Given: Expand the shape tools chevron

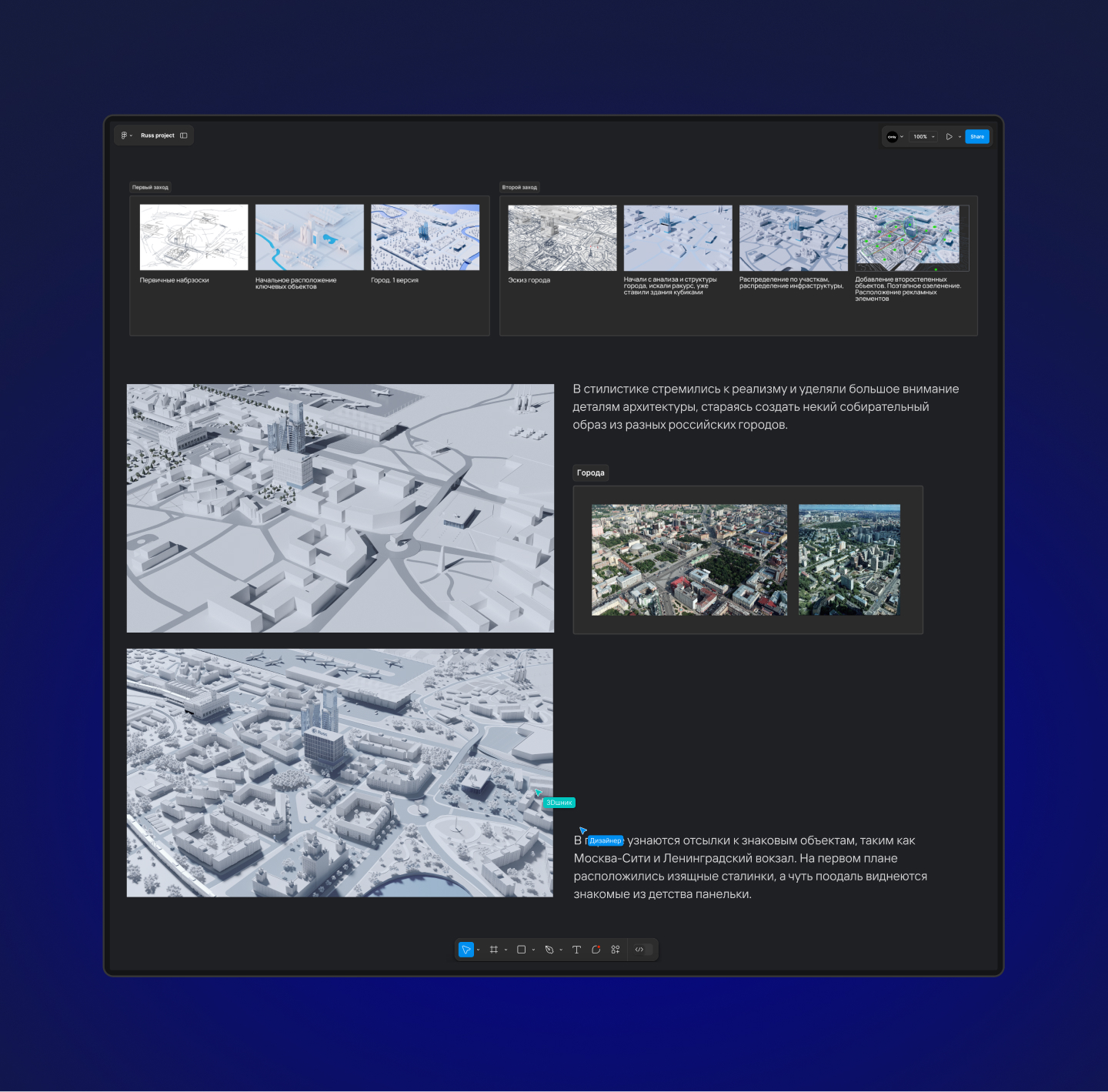Looking at the screenshot, I should 533,950.
